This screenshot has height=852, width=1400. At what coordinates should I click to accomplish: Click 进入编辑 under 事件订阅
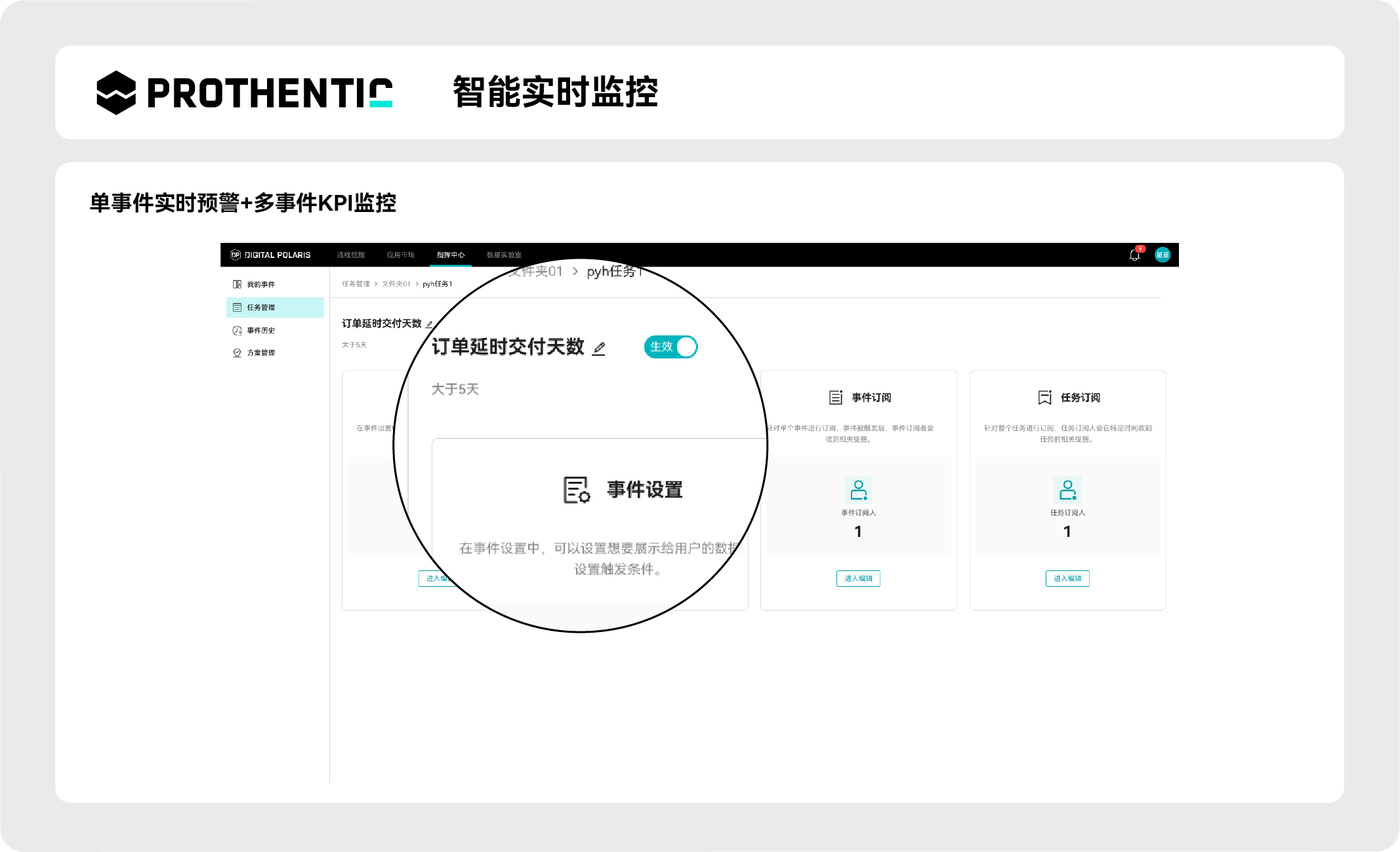(858, 578)
